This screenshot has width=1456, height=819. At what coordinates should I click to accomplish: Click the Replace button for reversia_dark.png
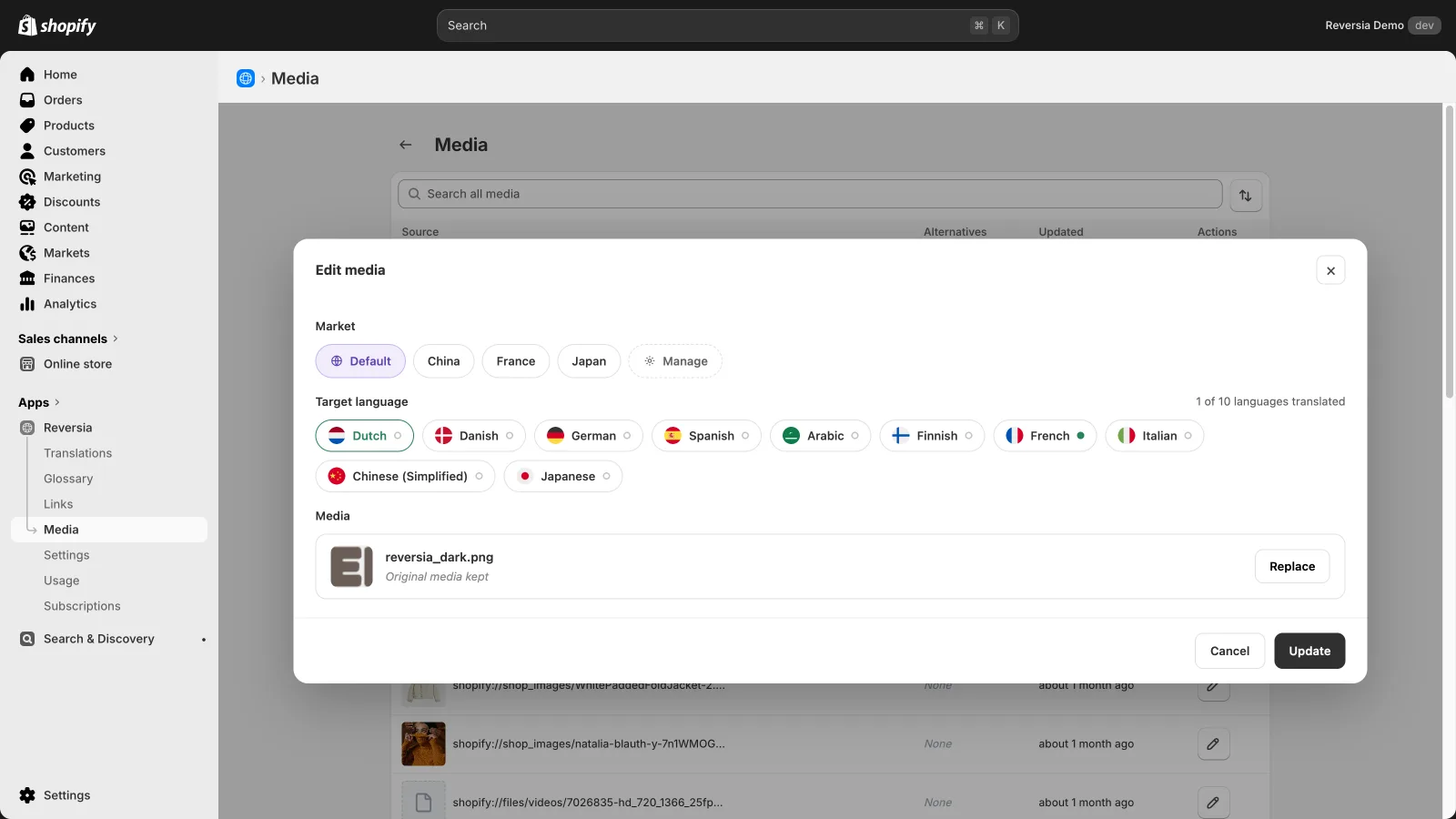pyautogui.click(x=1292, y=566)
